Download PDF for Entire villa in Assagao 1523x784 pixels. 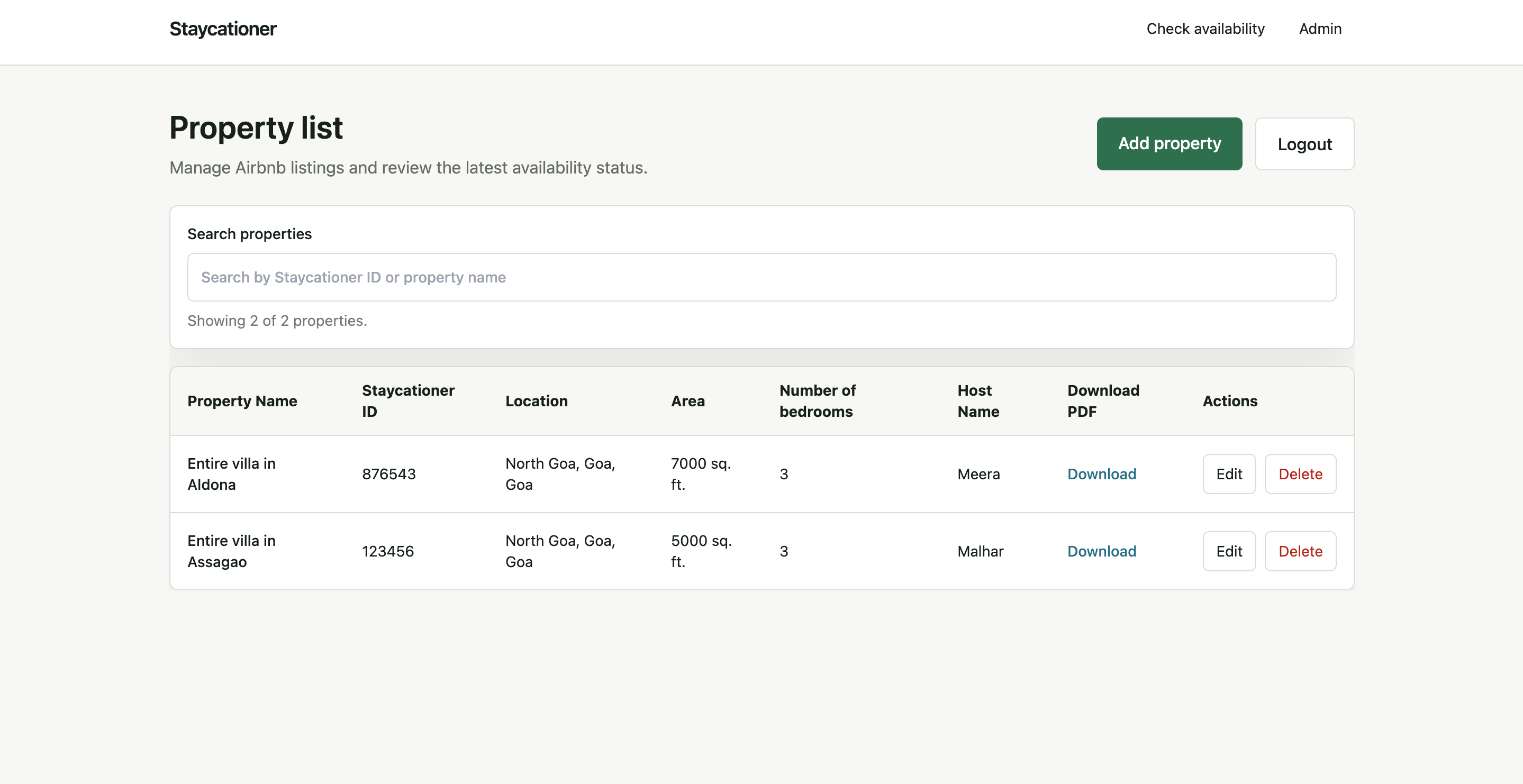point(1101,551)
